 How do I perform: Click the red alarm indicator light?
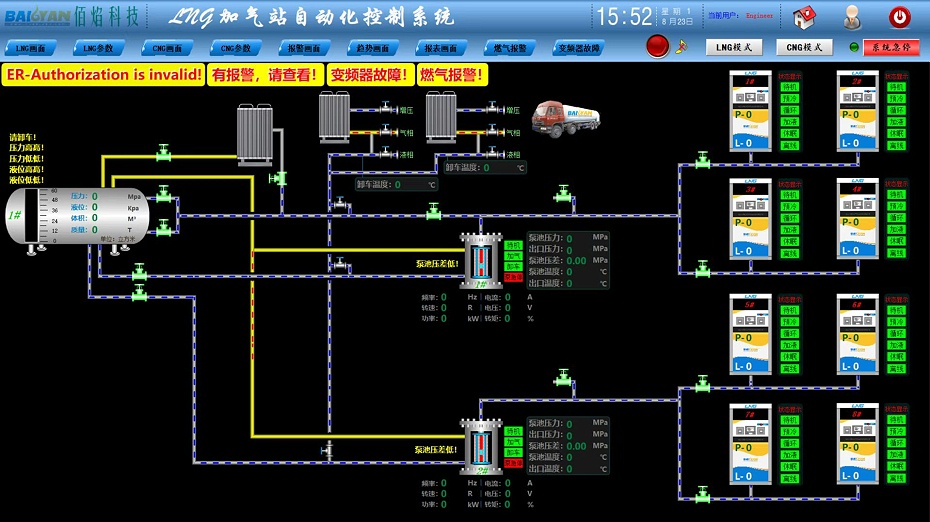pyautogui.click(x=657, y=46)
